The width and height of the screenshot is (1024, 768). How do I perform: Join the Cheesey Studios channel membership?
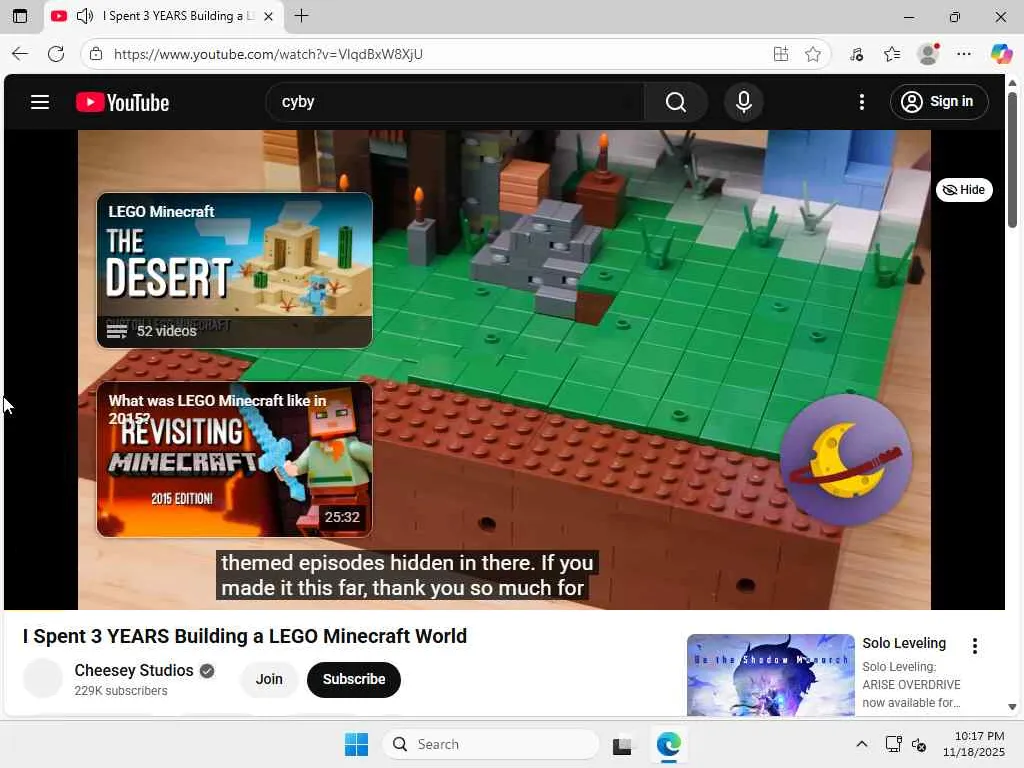pos(268,679)
